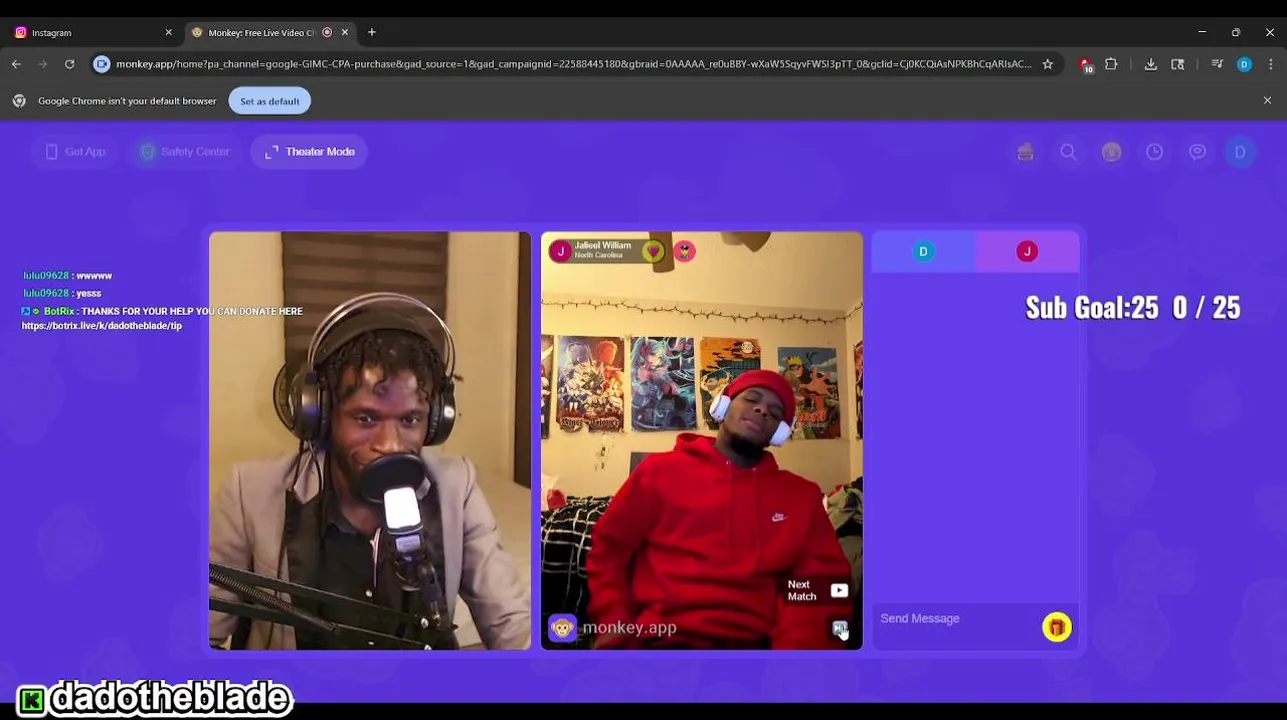Close the Monkey tab
This screenshot has height=720, width=1287.
point(345,32)
